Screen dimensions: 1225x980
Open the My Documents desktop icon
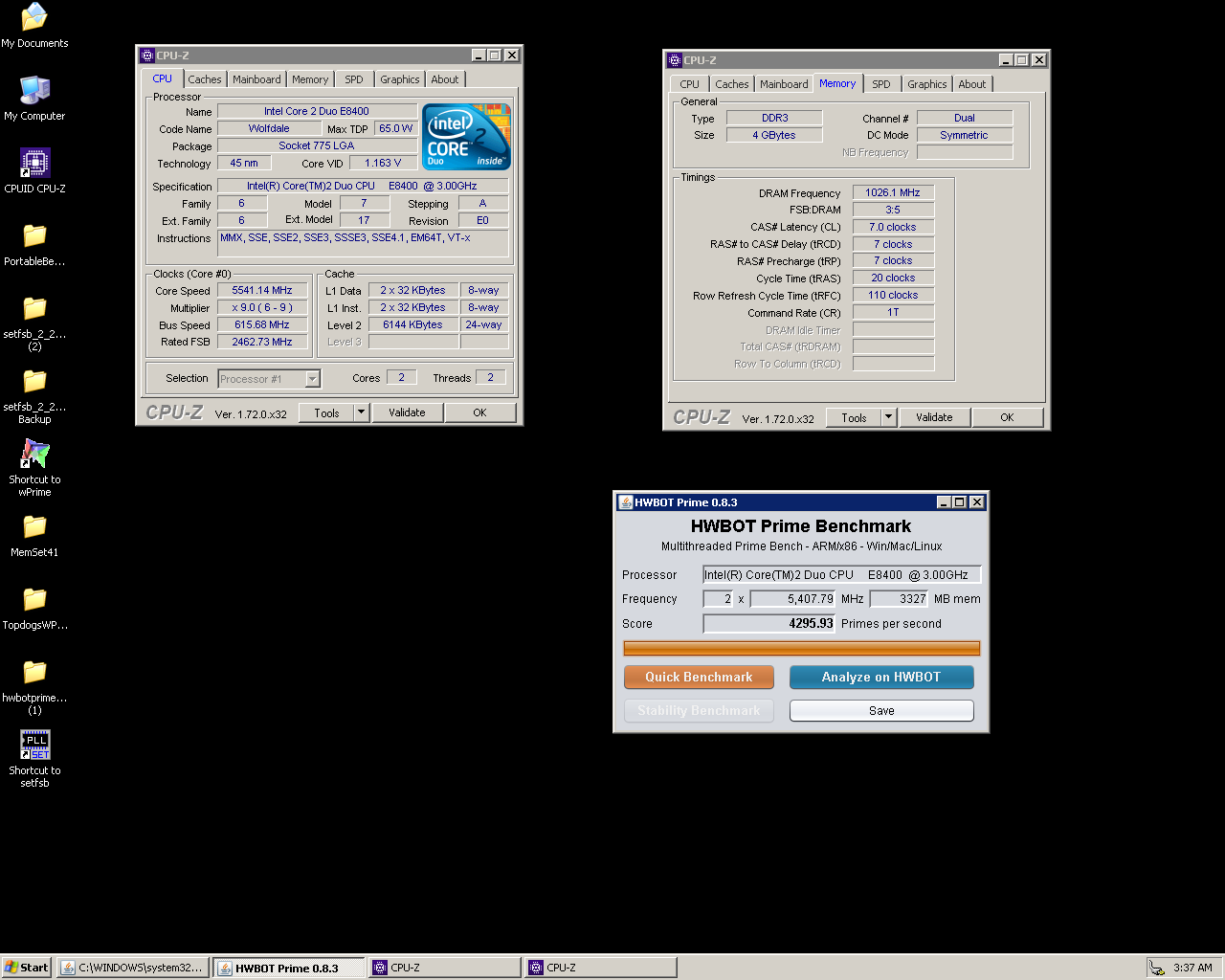click(34, 25)
